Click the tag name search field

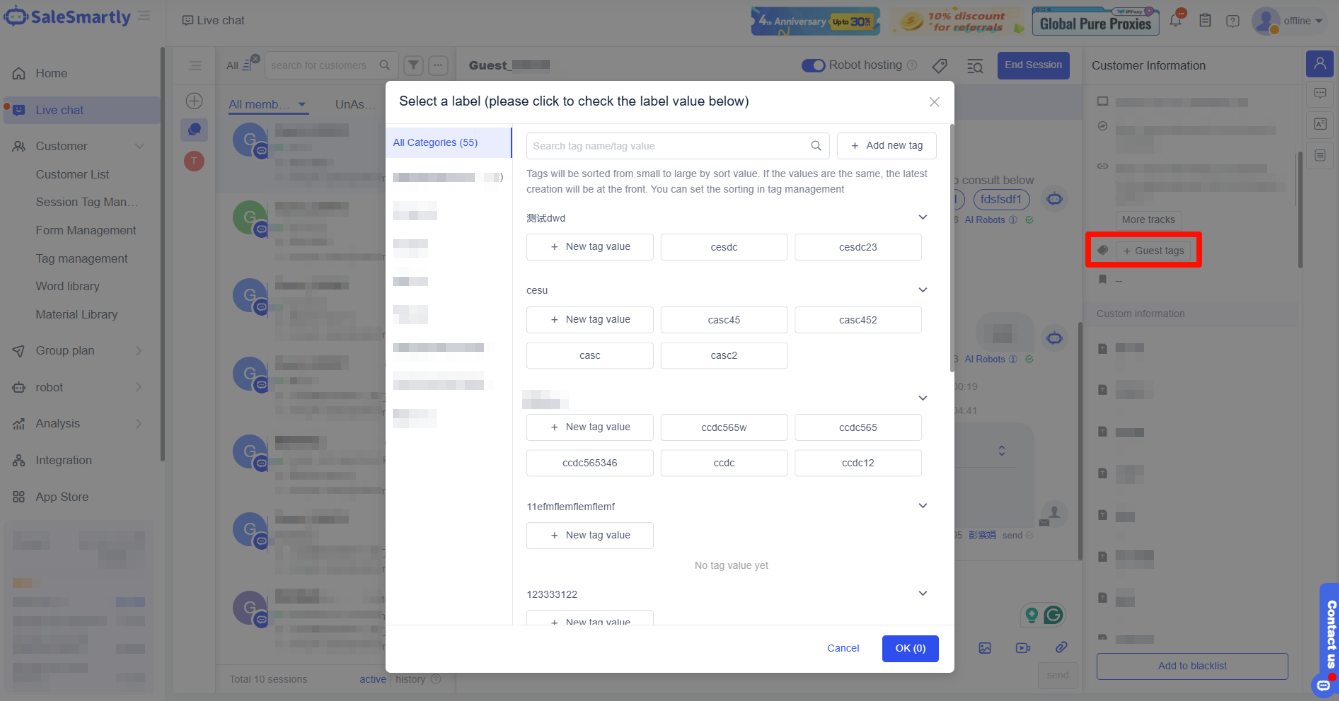(x=667, y=146)
